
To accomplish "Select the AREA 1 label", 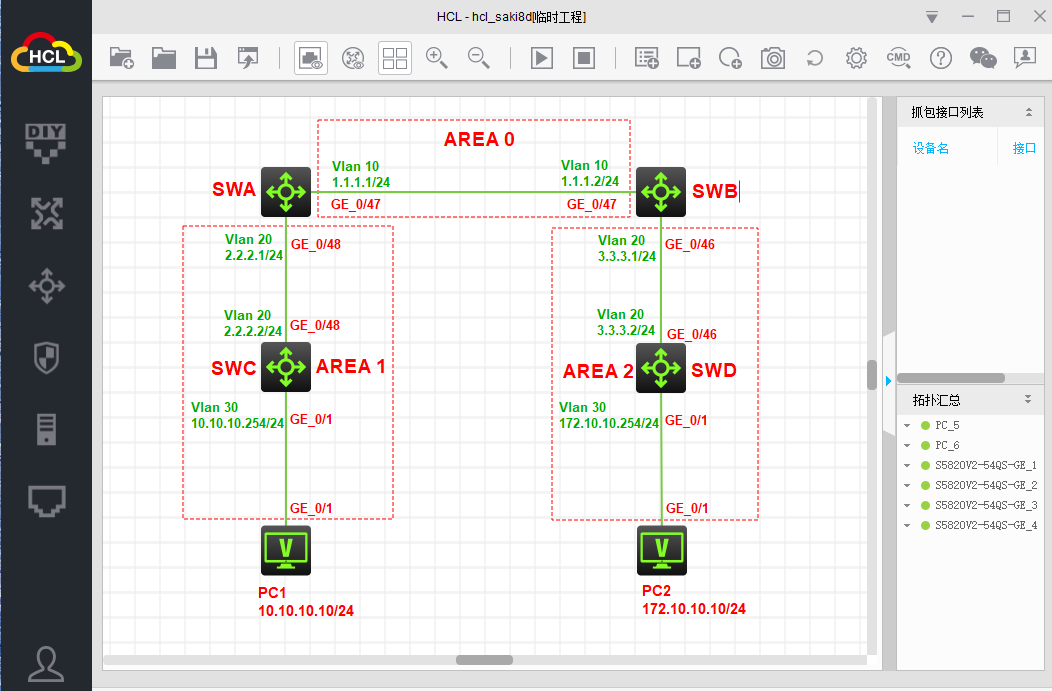I will coord(351,366).
